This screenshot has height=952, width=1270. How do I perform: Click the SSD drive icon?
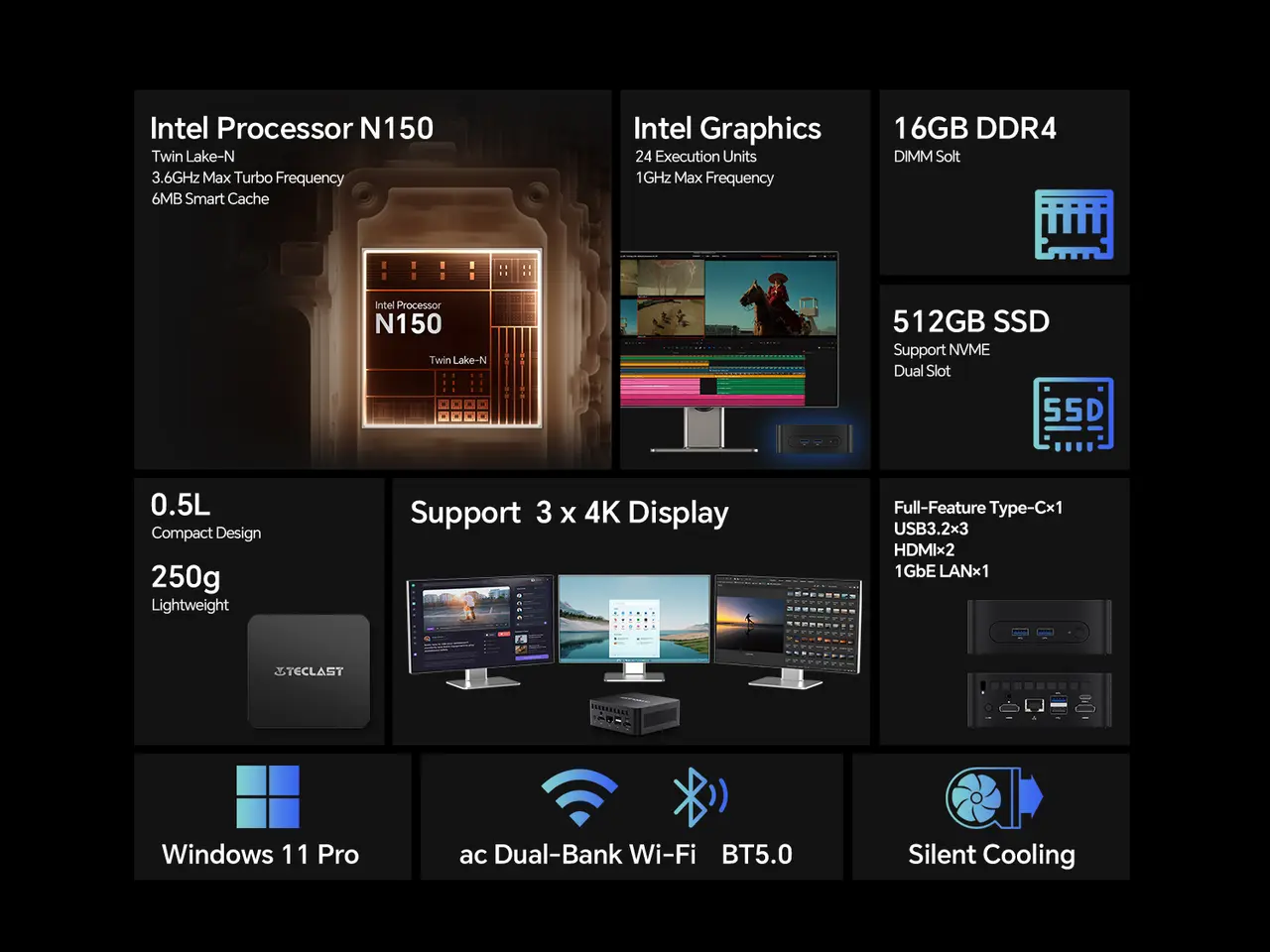click(1074, 415)
